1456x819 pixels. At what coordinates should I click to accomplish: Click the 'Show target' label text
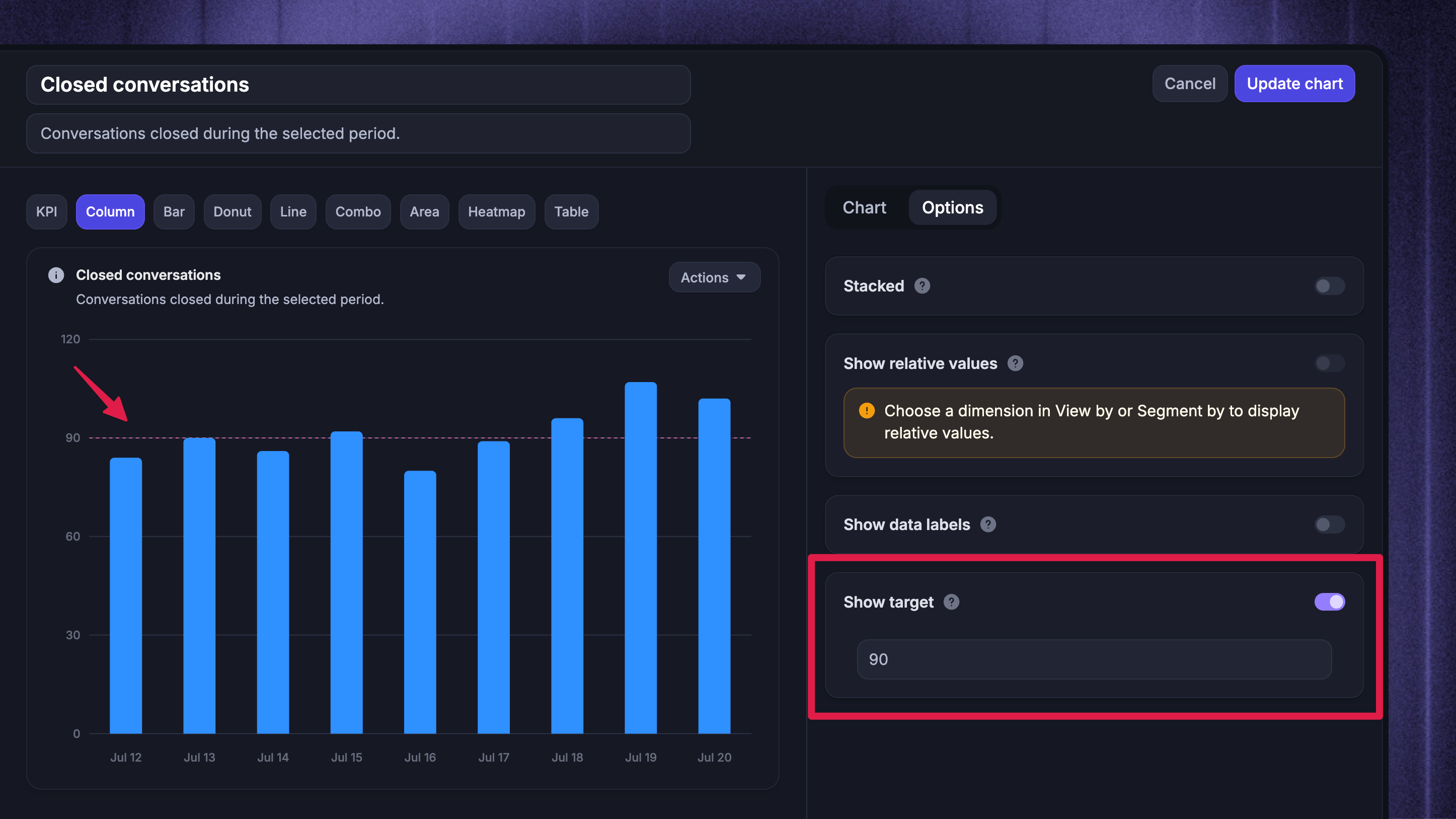pyautogui.click(x=888, y=603)
